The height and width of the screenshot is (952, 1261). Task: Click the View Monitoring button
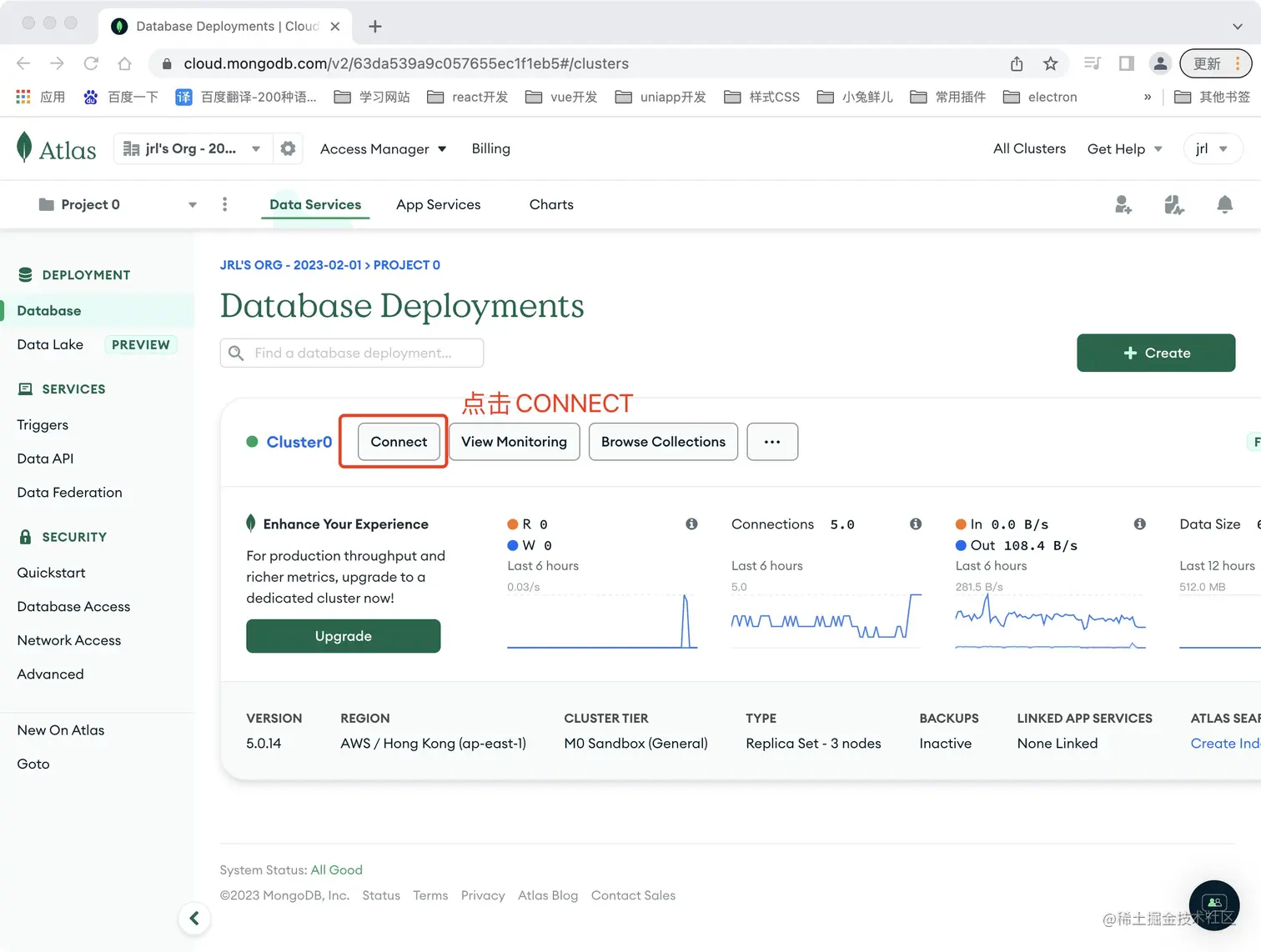(x=515, y=442)
